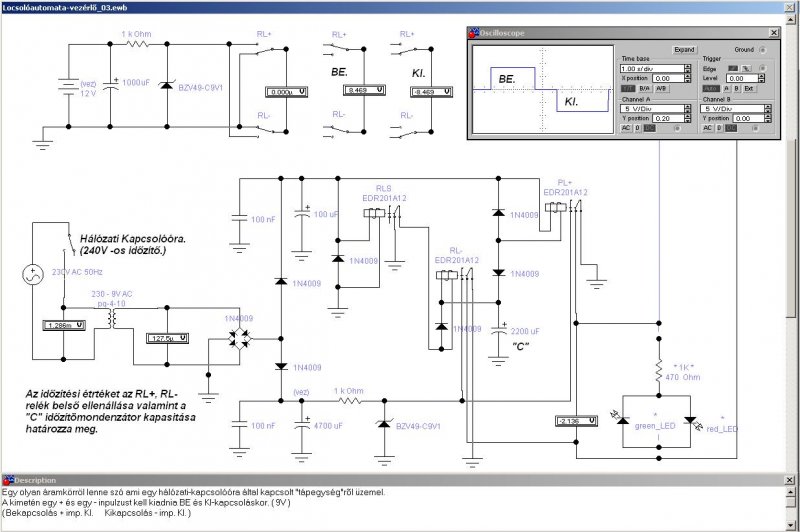Select the RLS EDR201A12 relay symbol
Screen dimensions: 800x532
[382, 213]
